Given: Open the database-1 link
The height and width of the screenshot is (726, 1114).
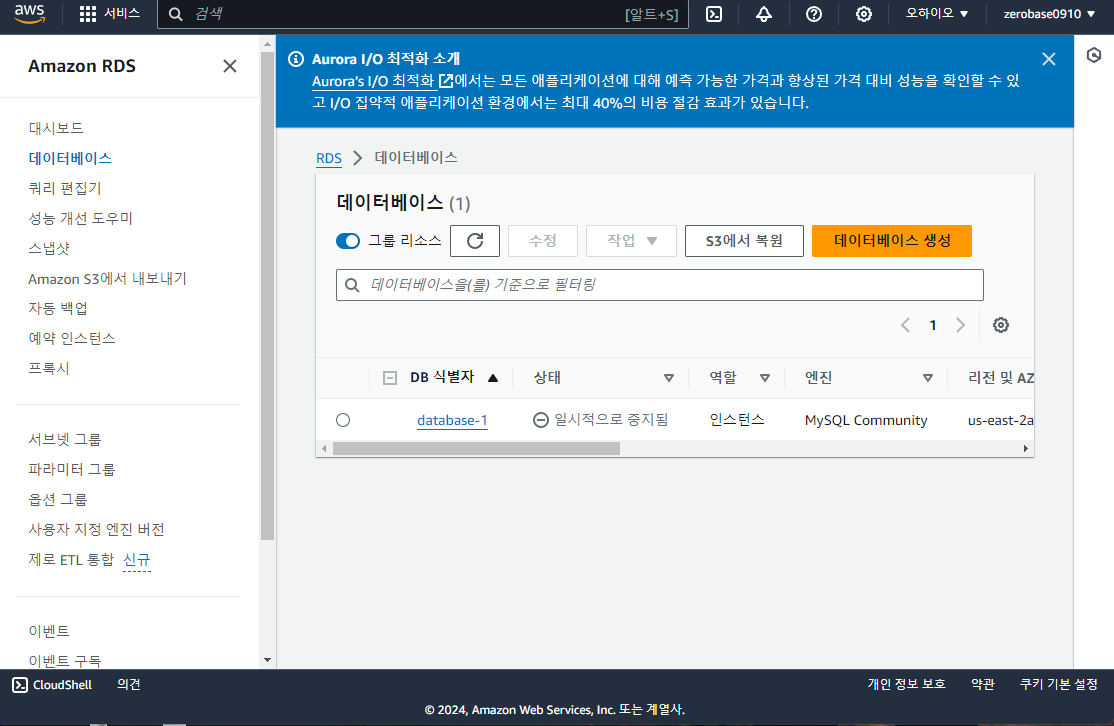Looking at the screenshot, I should (x=452, y=420).
